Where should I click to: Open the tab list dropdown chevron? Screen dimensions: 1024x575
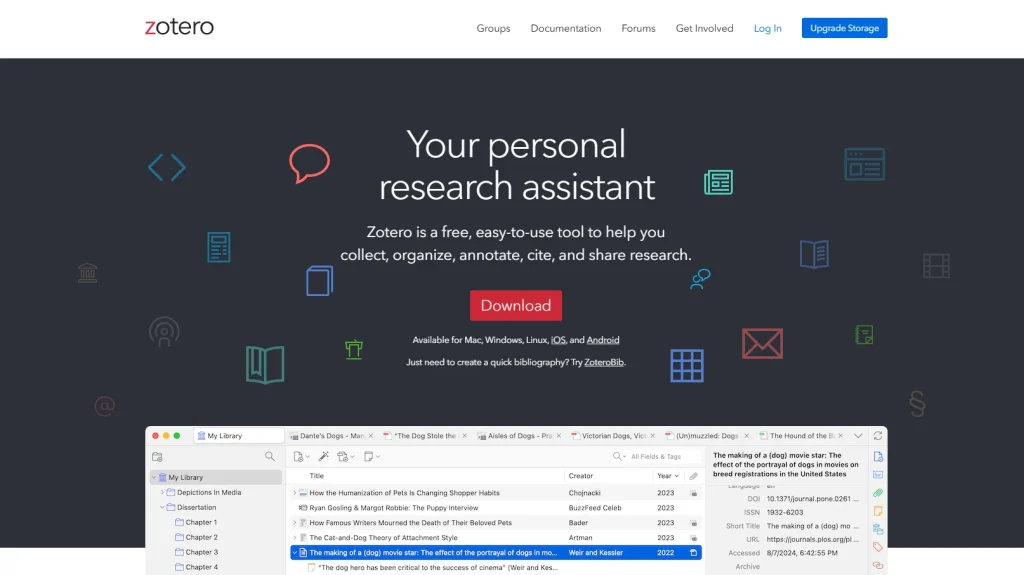tap(858, 436)
